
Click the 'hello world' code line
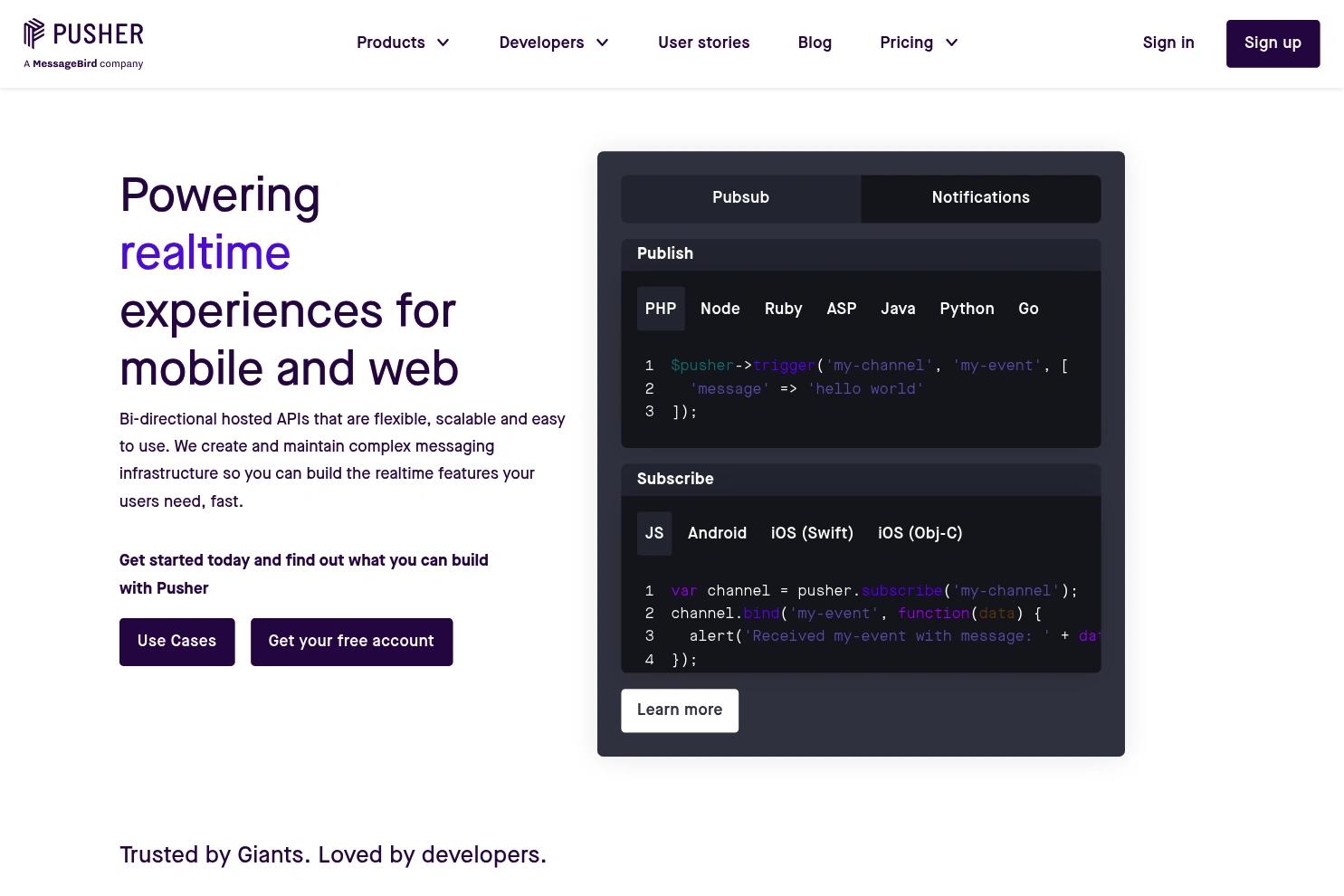tap(805, 389)
